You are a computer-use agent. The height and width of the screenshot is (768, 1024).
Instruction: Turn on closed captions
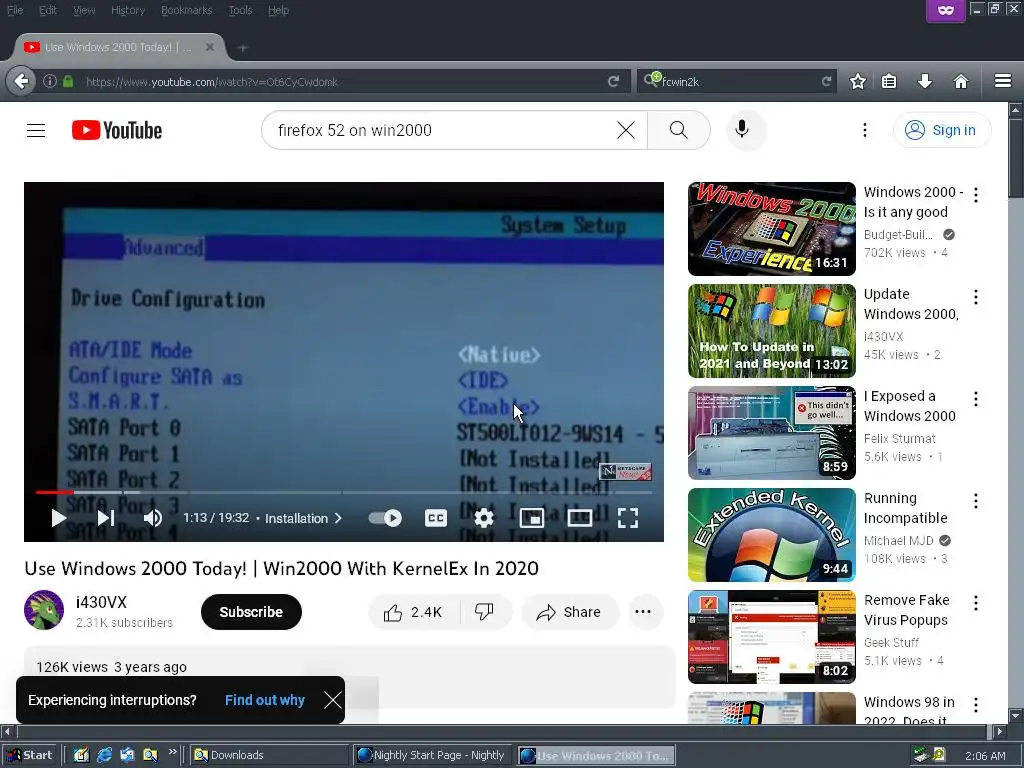[436, 518]
